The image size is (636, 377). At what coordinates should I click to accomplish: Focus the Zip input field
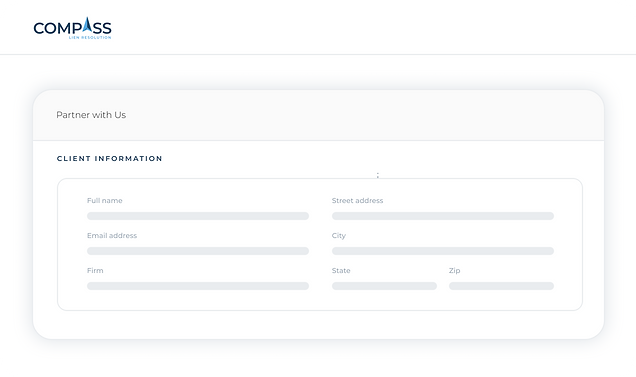click(x=501, y=286)
